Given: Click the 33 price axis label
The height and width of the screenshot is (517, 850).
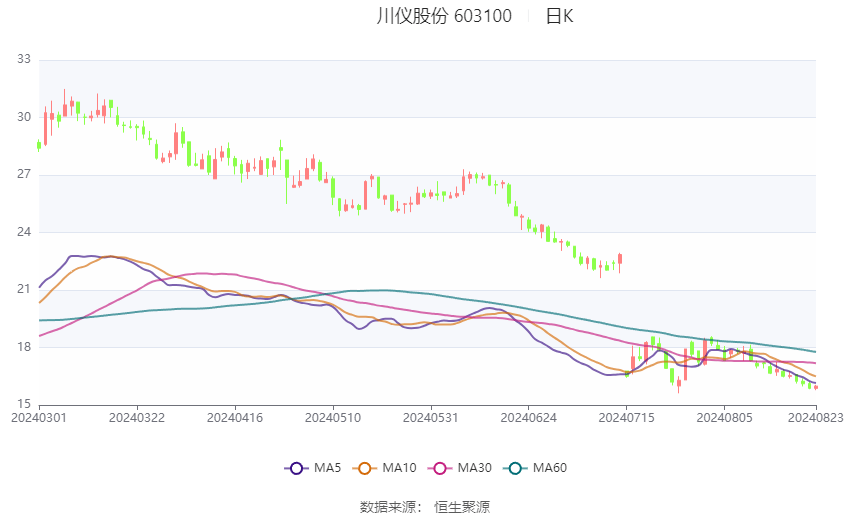Looking at the screenshot, I should (24, 59).
